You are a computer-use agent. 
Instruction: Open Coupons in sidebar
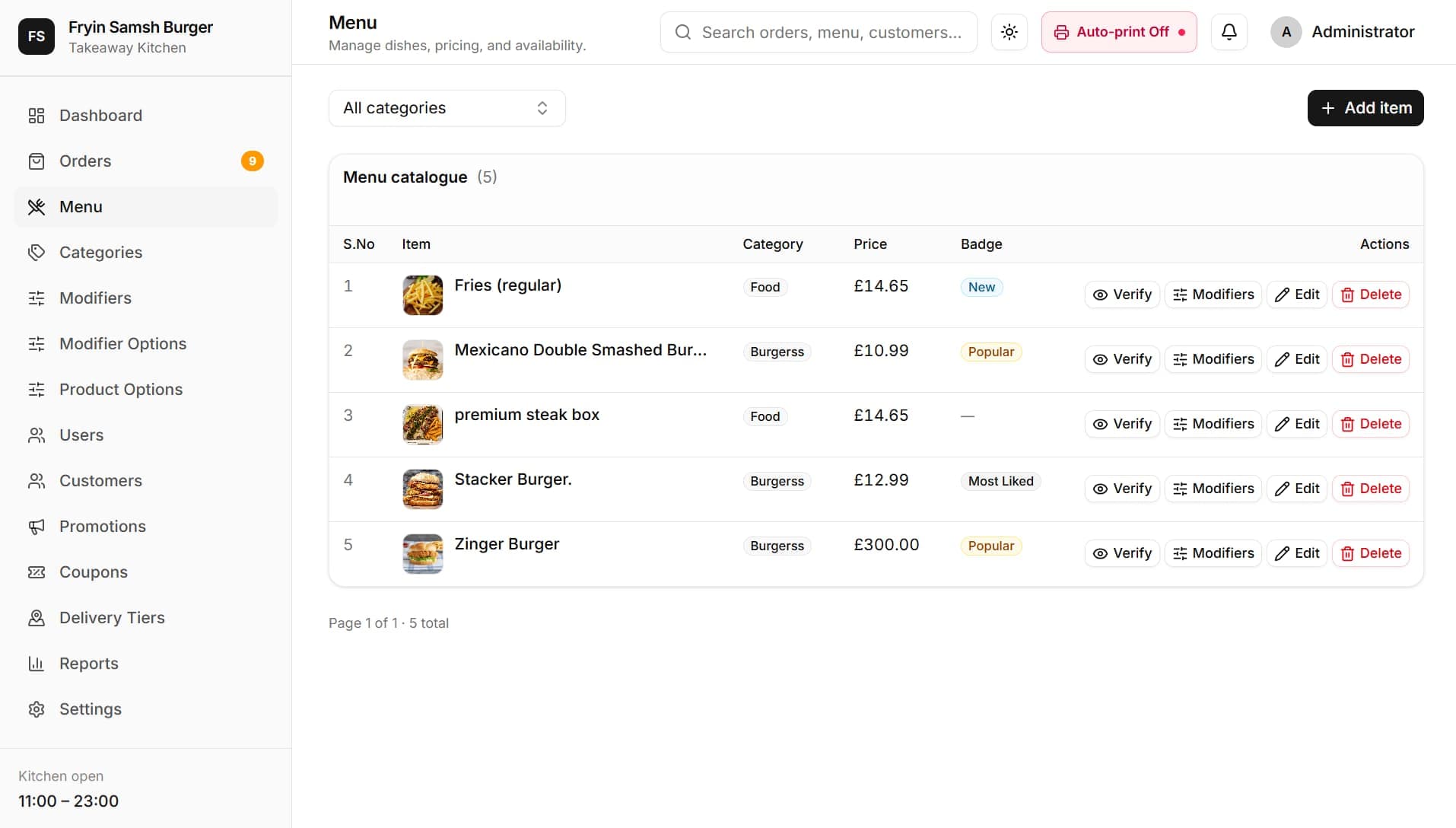(146, 572)
